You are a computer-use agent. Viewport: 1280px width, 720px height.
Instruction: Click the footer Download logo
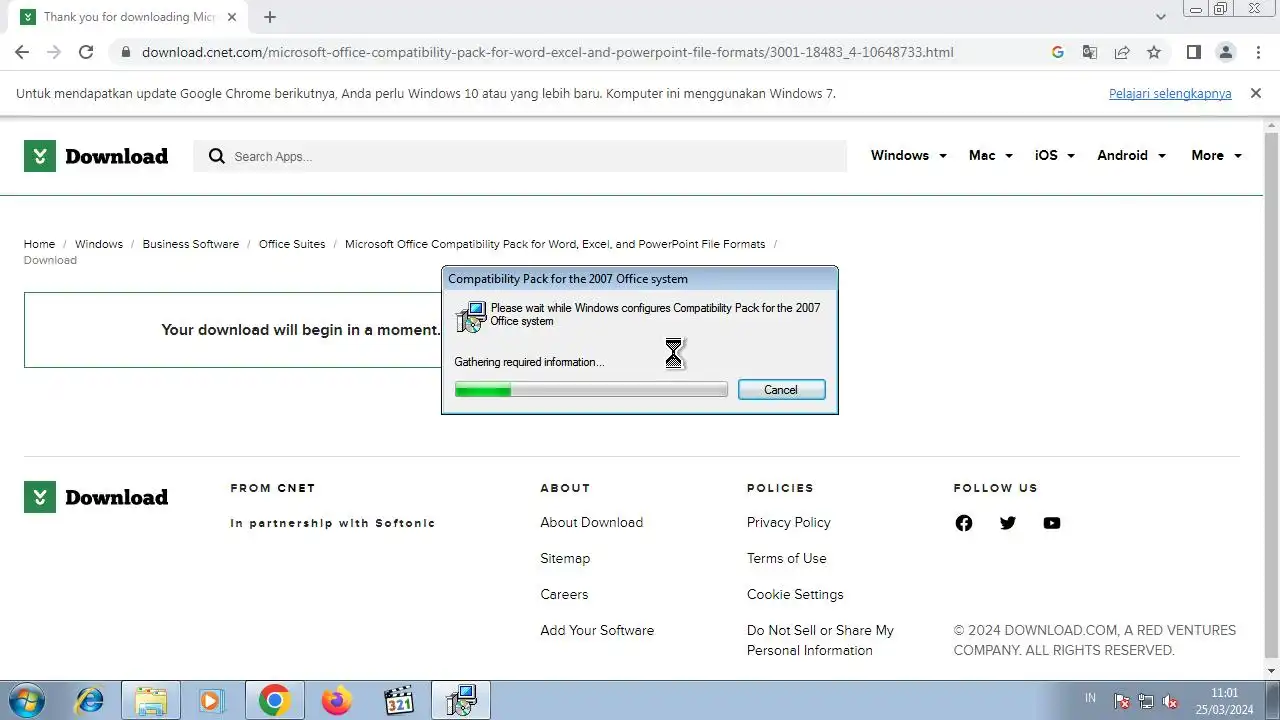(x=96, y=497)
